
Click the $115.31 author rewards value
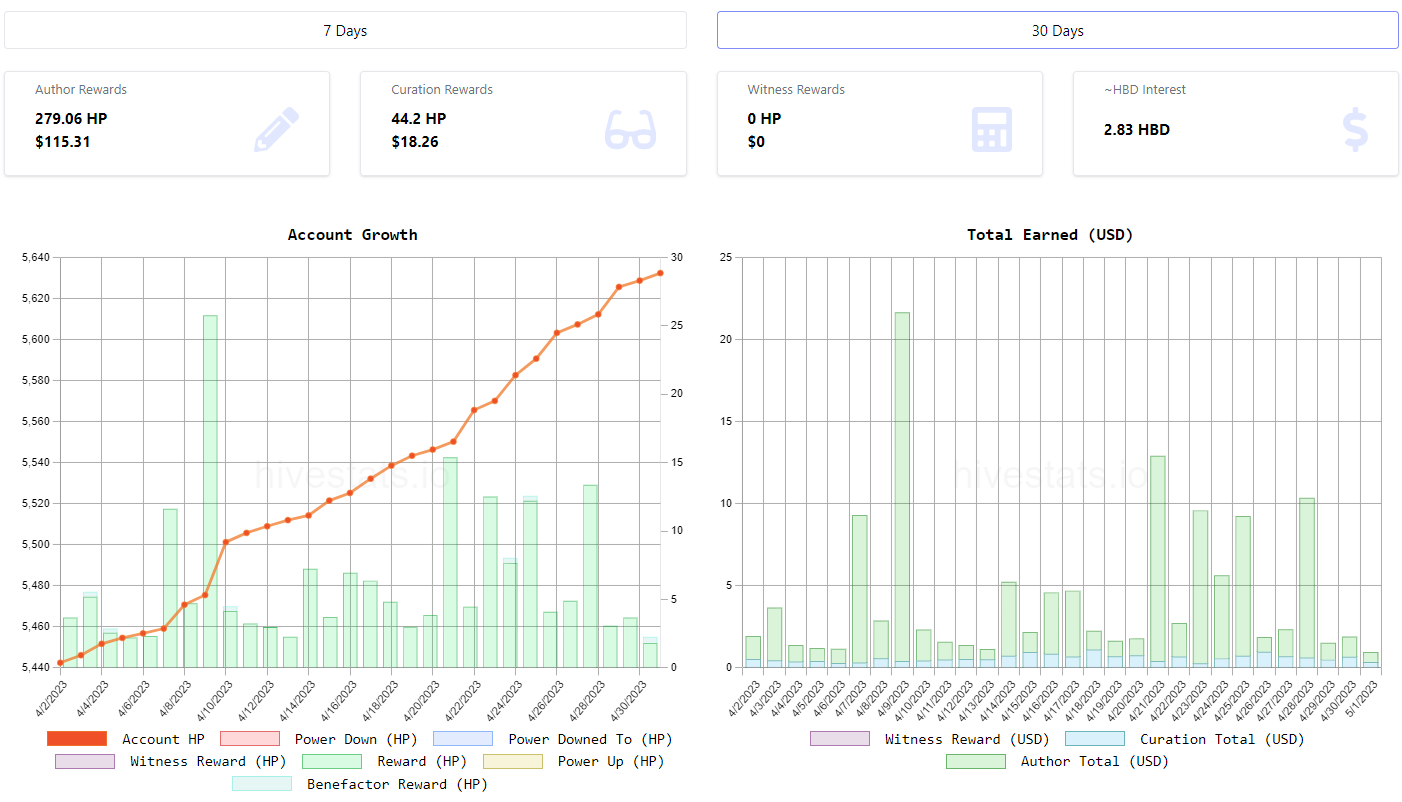[63, 142]
